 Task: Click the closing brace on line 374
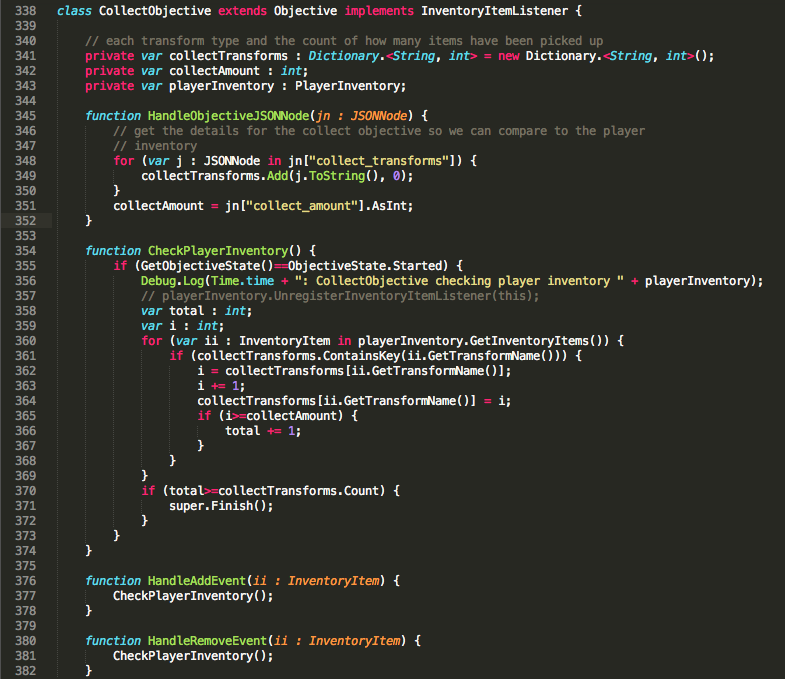click(89, 551)
